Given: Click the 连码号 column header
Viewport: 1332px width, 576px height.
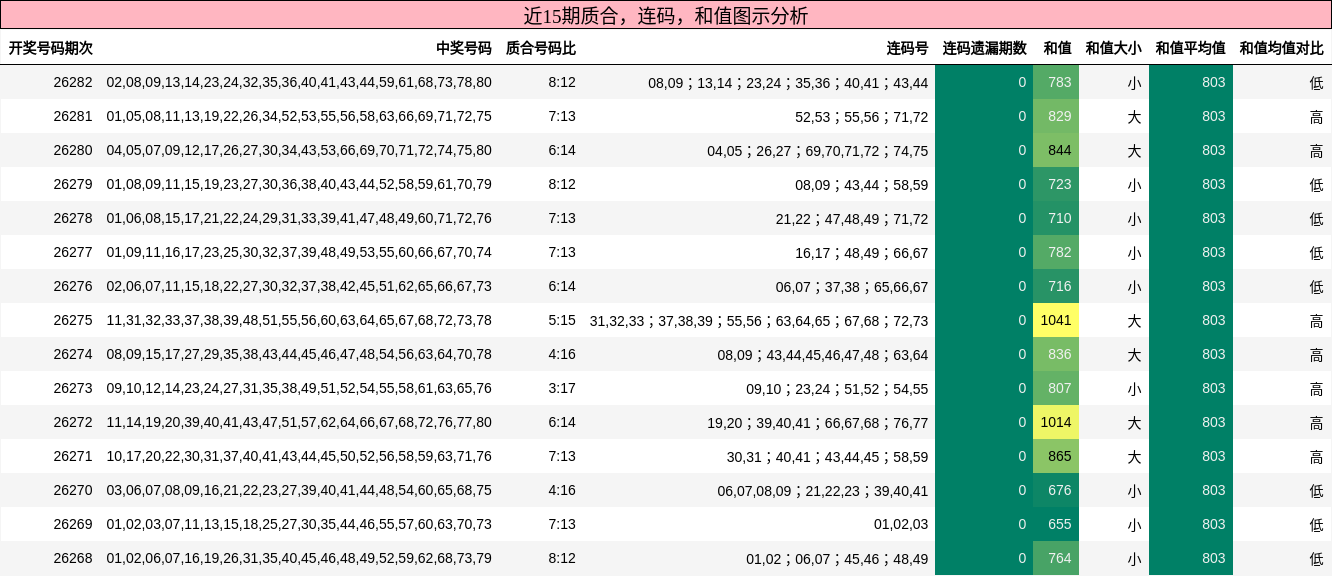Looking at the screenshot, I should 907,48.
